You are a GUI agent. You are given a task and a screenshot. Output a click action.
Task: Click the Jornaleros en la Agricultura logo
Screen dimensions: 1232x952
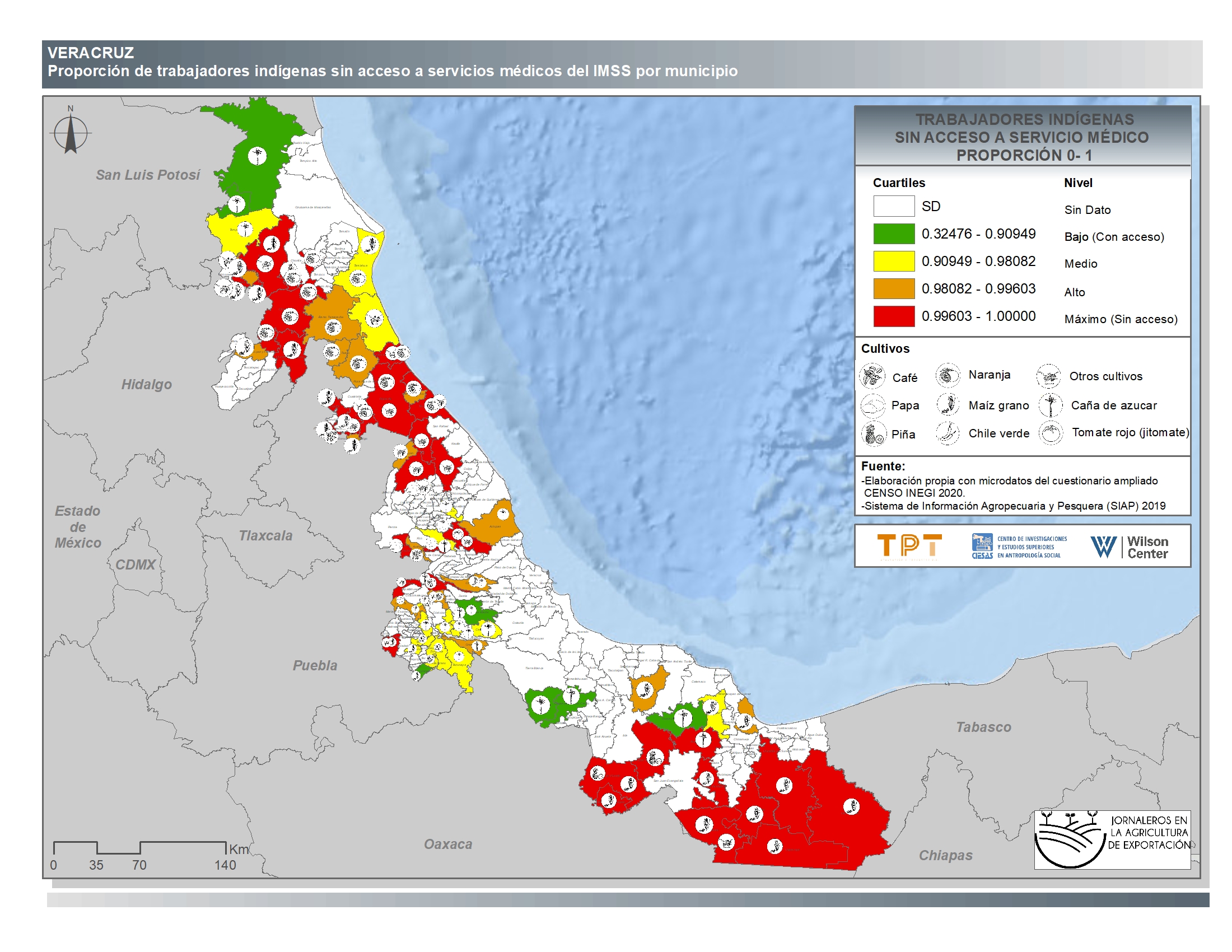[1111, 839]
